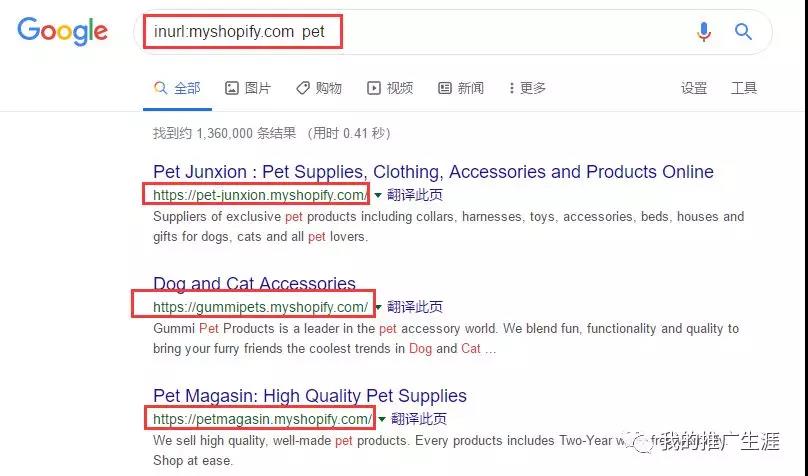Open Pet Magasin High Quality Pet Supplies
Viewport: 808px width, 476px height.
[x=310, y=396]
